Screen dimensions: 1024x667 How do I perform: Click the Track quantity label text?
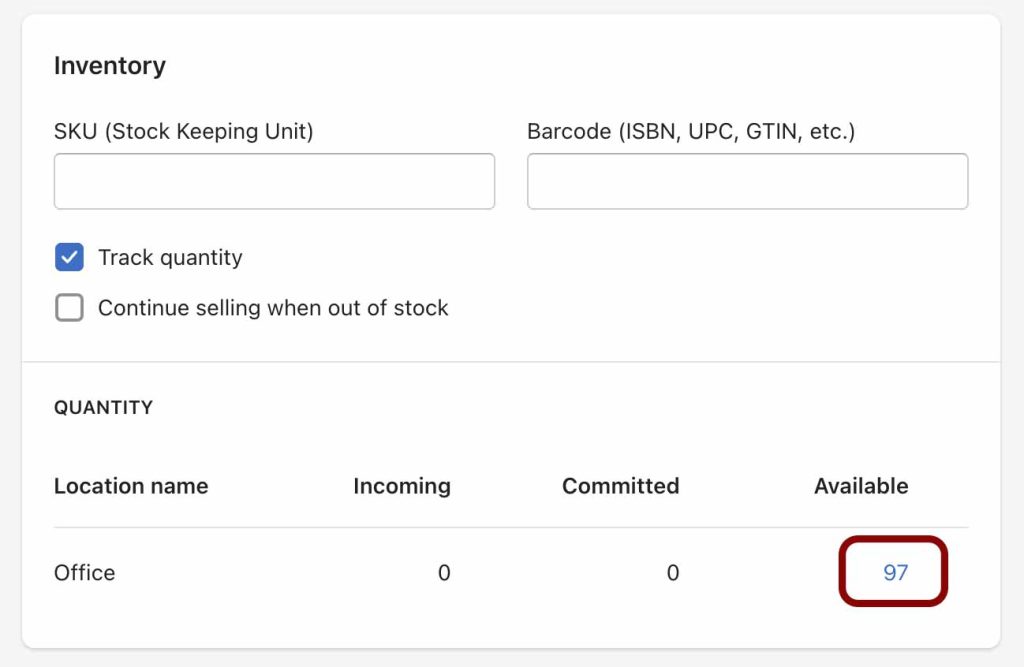(x=170, y=258)
